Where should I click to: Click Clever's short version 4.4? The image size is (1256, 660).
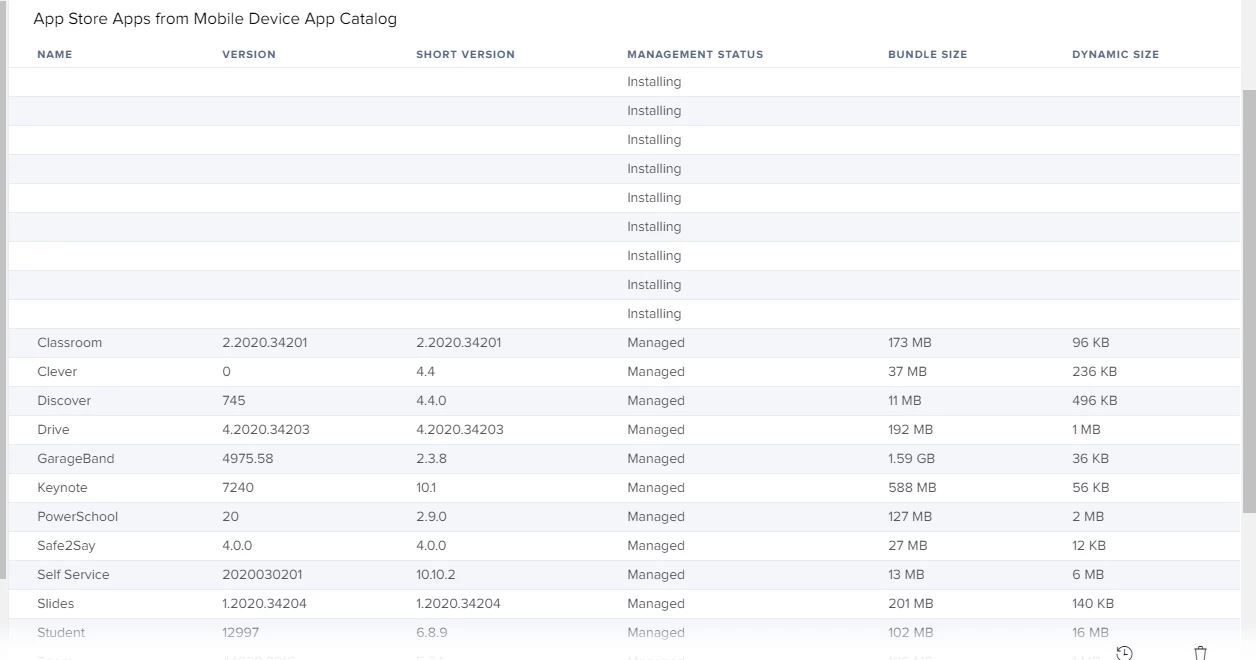[425, 372]
